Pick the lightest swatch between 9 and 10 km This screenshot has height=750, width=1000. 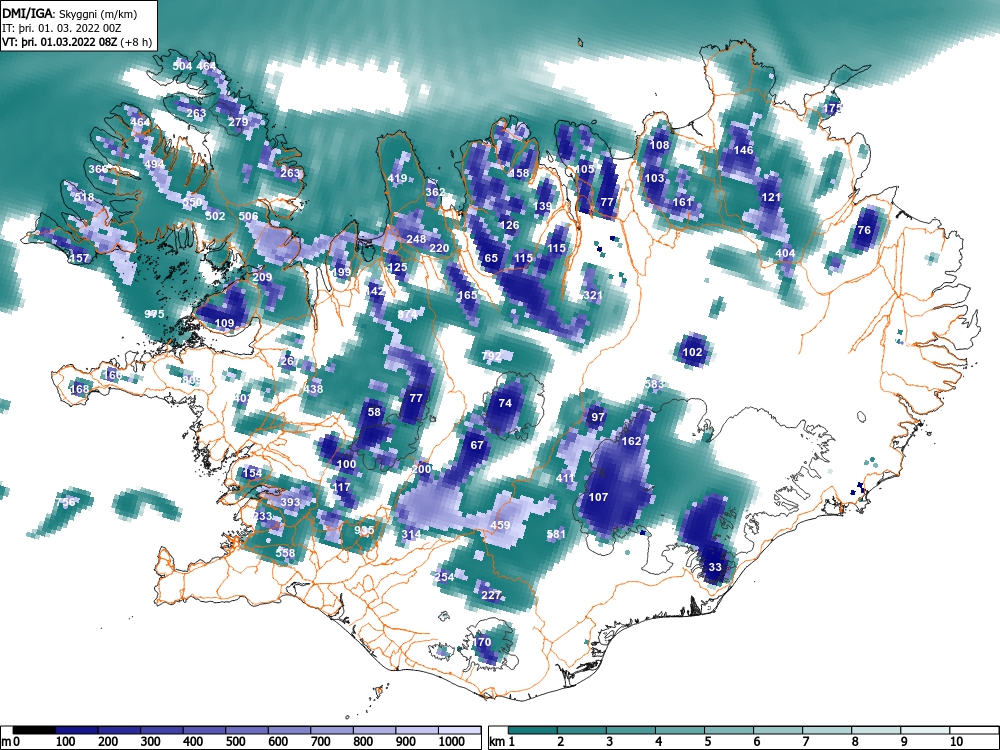point(925,730)
